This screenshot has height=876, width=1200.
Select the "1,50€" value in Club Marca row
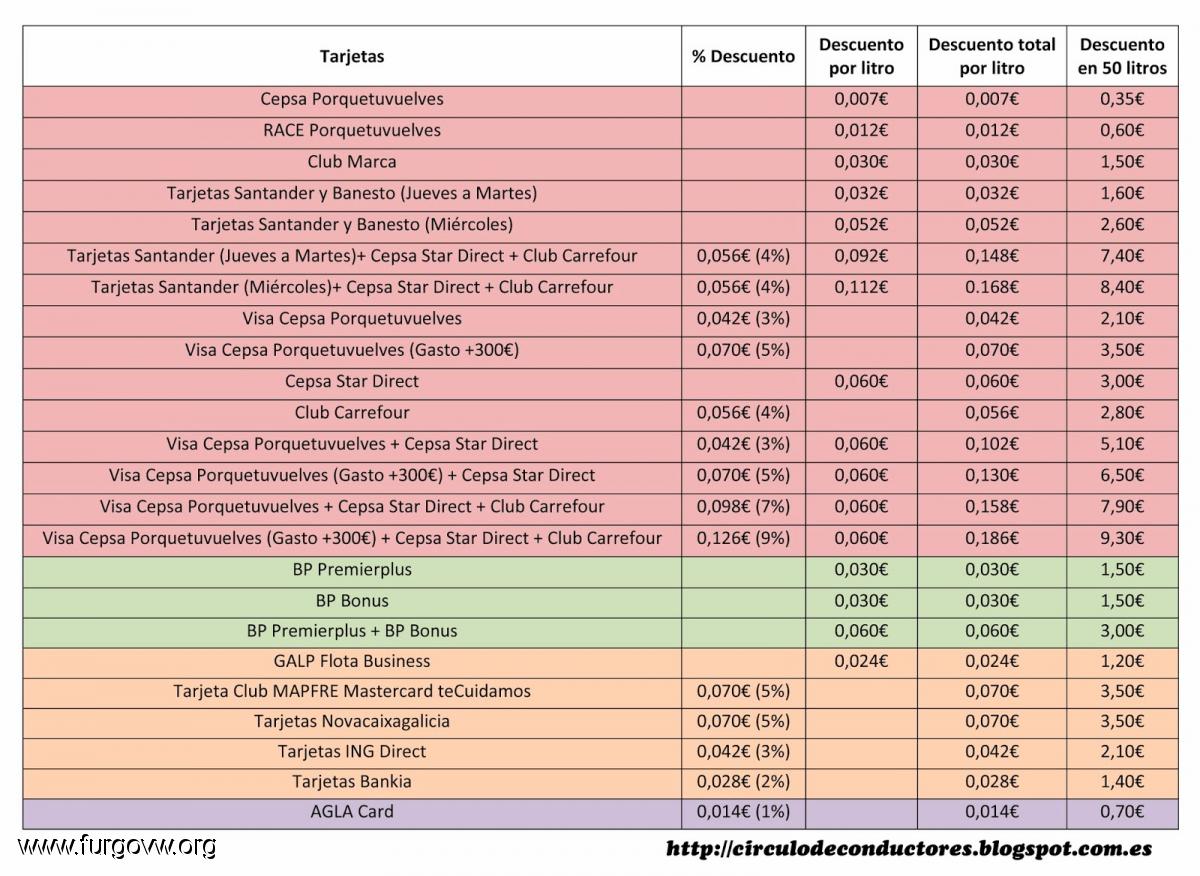(1122, 161)
